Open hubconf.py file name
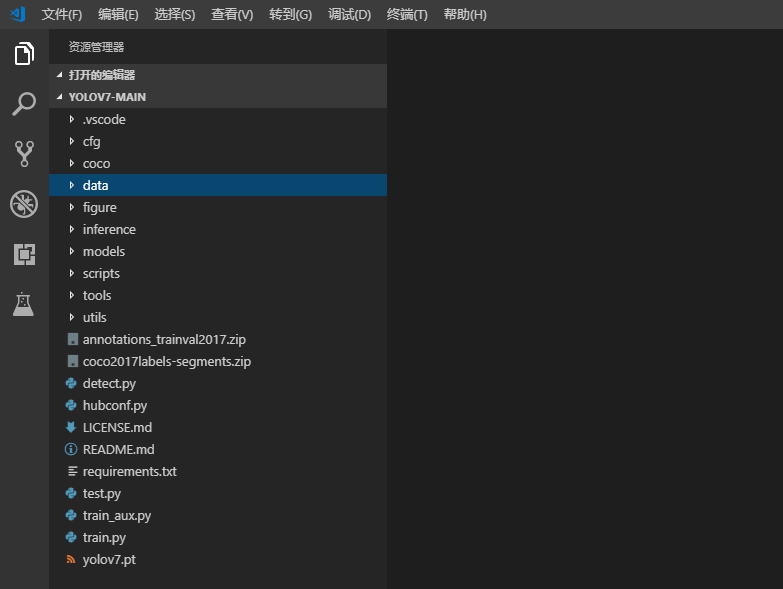783x589 pixels. coord(115,405)
